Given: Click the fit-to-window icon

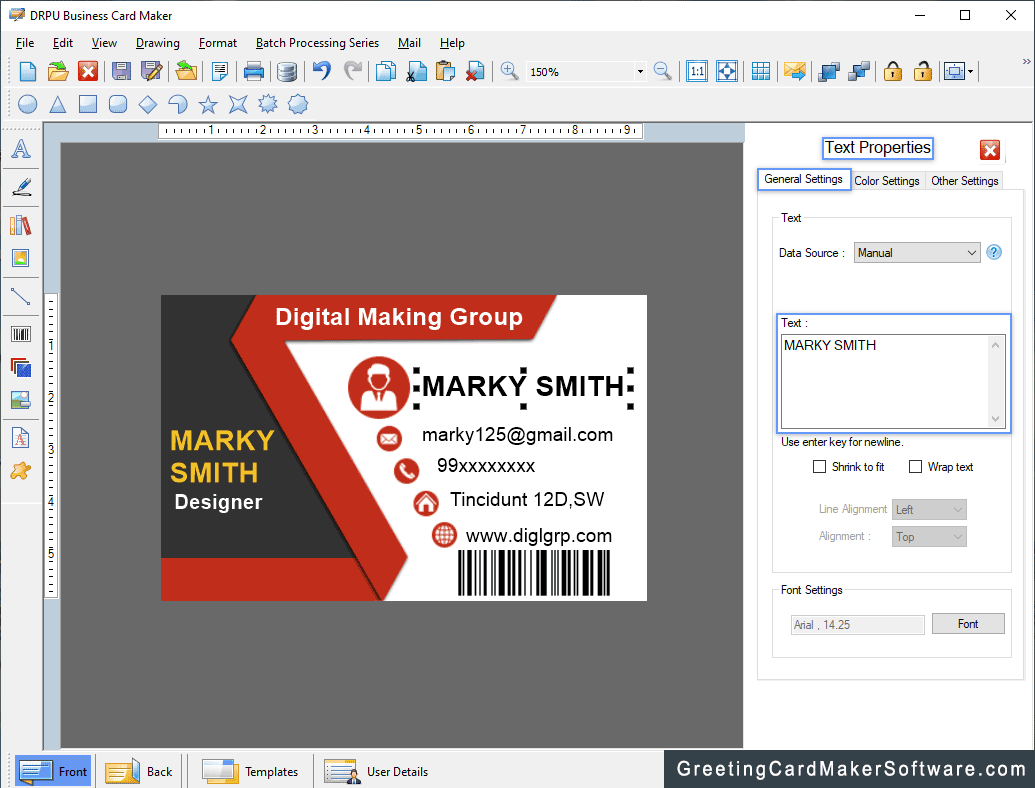Looking at the screenshot, I should click(x=727, y=71).
